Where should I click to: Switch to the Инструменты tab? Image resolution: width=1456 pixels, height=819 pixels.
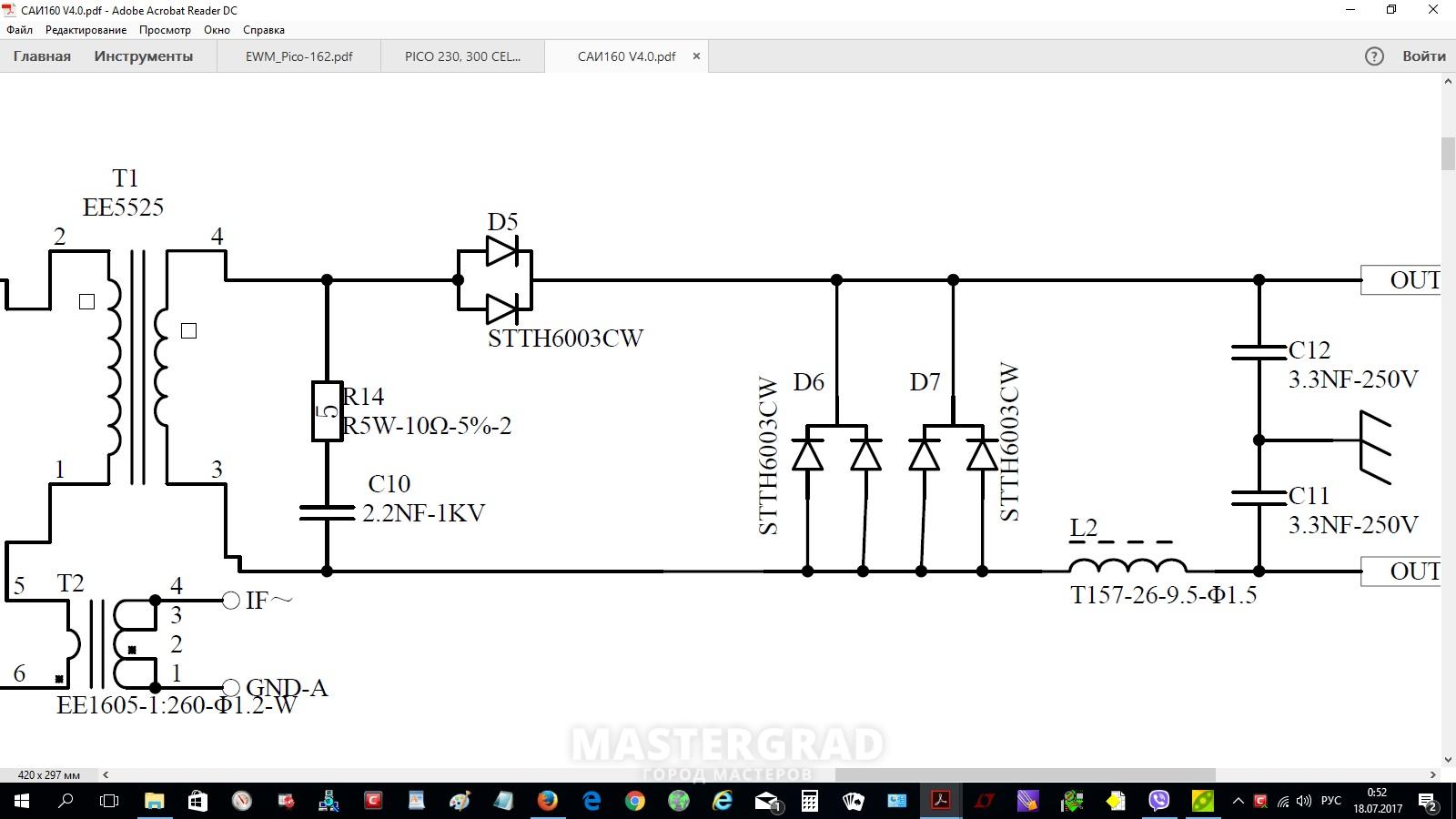tap(144, 56)
